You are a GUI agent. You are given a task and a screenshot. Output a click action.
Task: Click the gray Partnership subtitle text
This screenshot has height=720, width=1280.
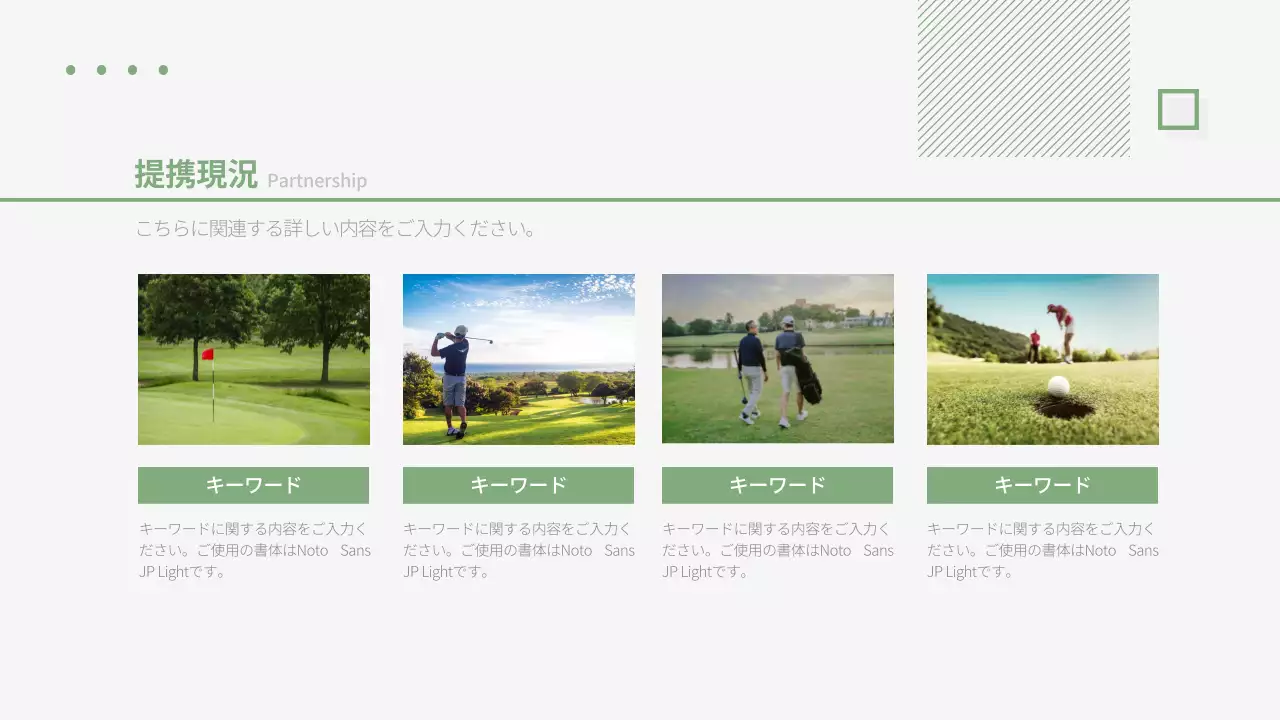(317, 181)
